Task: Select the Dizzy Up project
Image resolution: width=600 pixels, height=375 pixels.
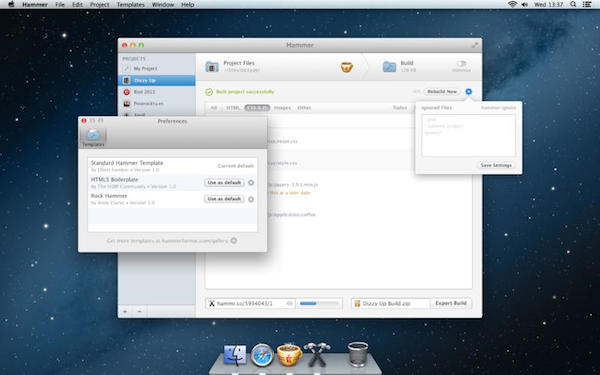Action: tap(157, 80)
